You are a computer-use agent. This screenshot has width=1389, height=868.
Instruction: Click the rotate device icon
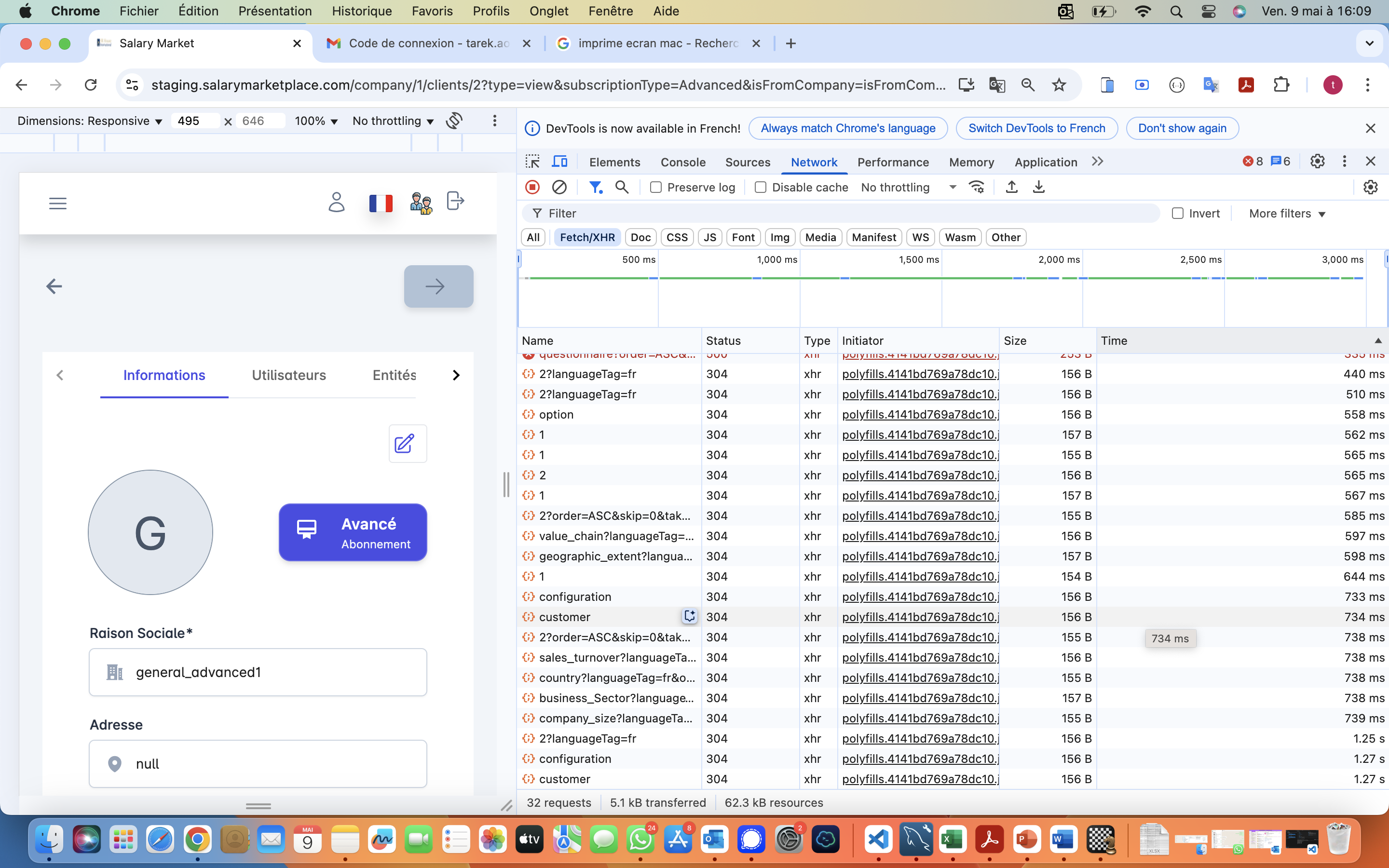click(x=454, y=121)
